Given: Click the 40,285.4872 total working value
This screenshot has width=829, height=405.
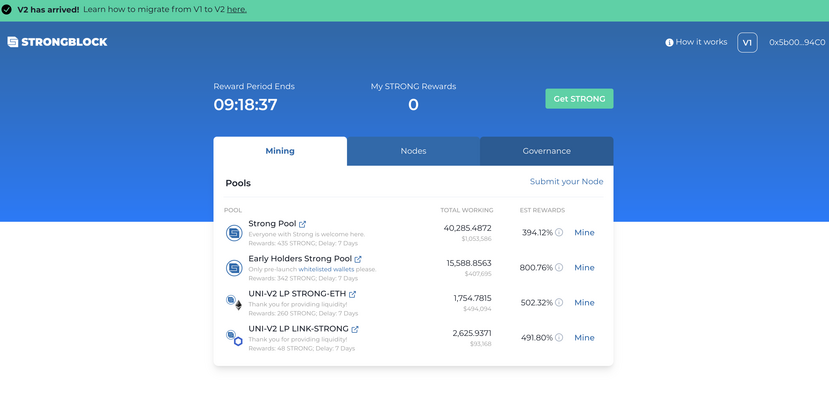Looking at the screenshot, I should pos(467,228).
